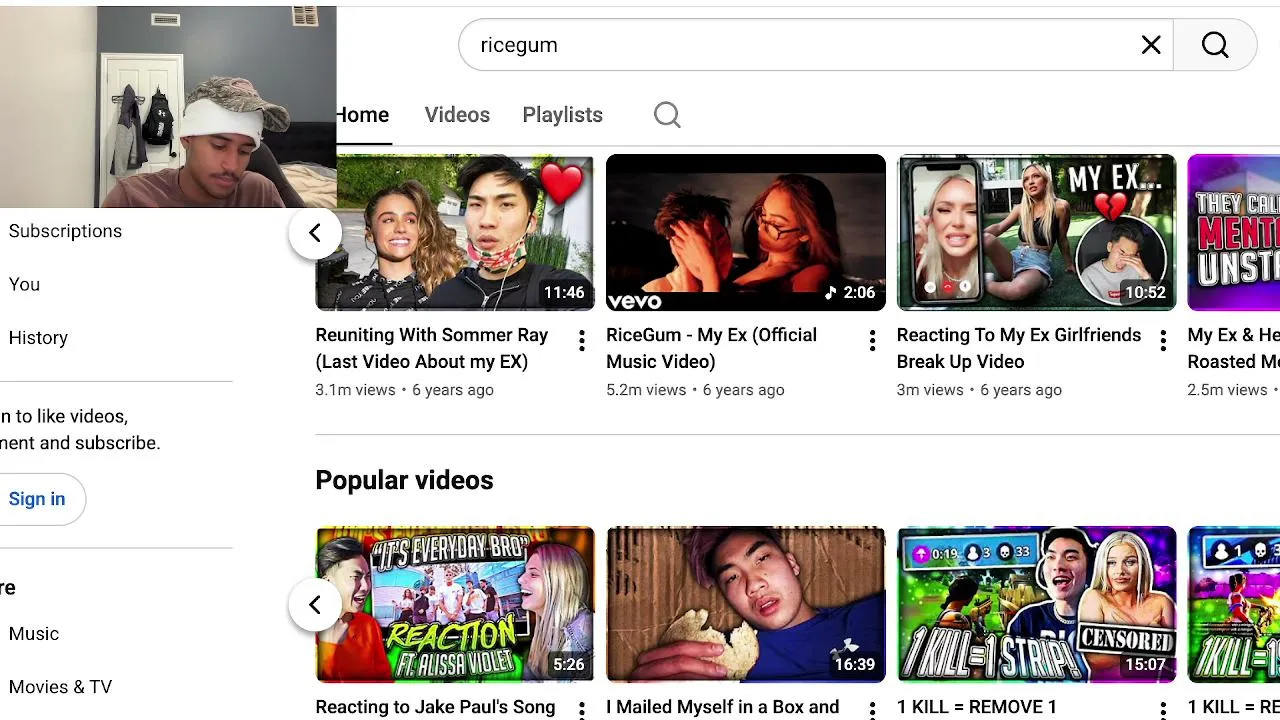Open the title I Mailed Myself in a Box
Image resolution: width=1280 pixels, height=720 pixels.
point(723,707)
